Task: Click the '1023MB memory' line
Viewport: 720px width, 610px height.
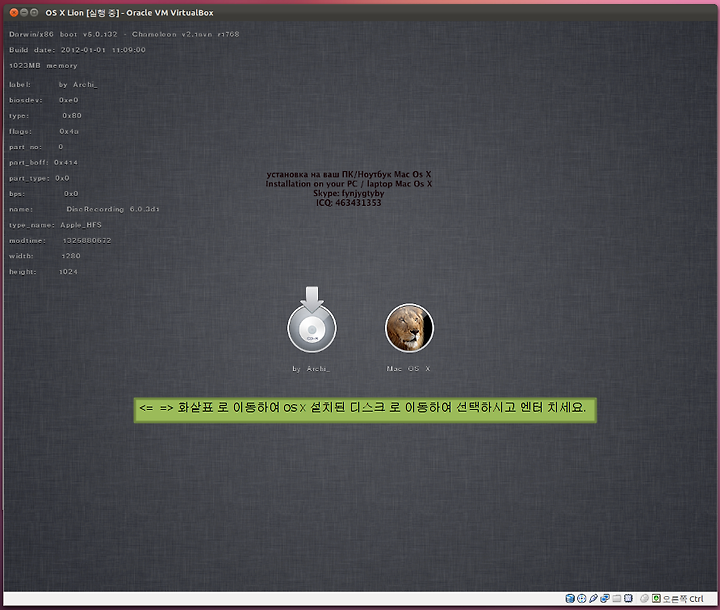Action: click(x=43, y=66)
